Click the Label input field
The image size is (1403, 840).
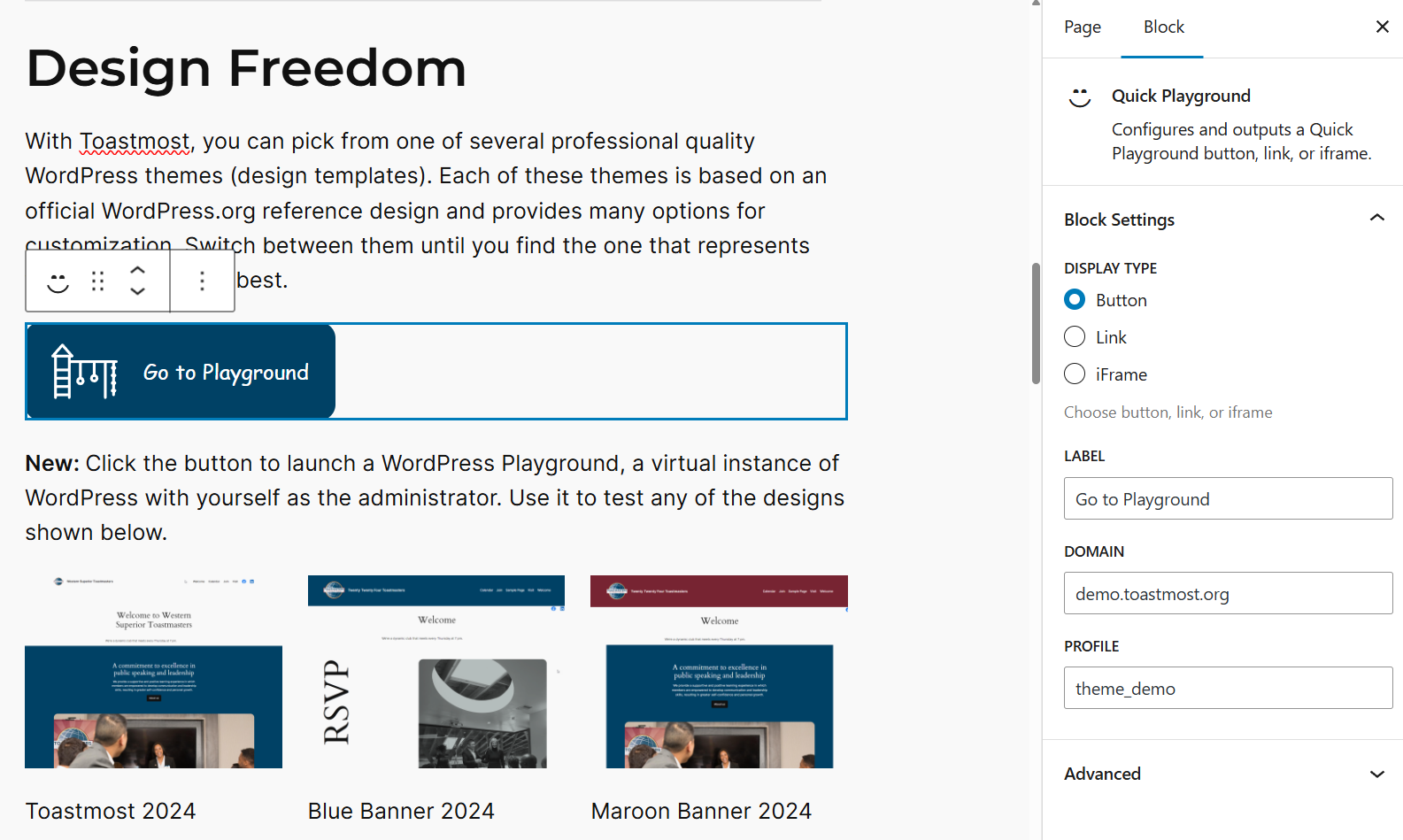coord(1228,499)
